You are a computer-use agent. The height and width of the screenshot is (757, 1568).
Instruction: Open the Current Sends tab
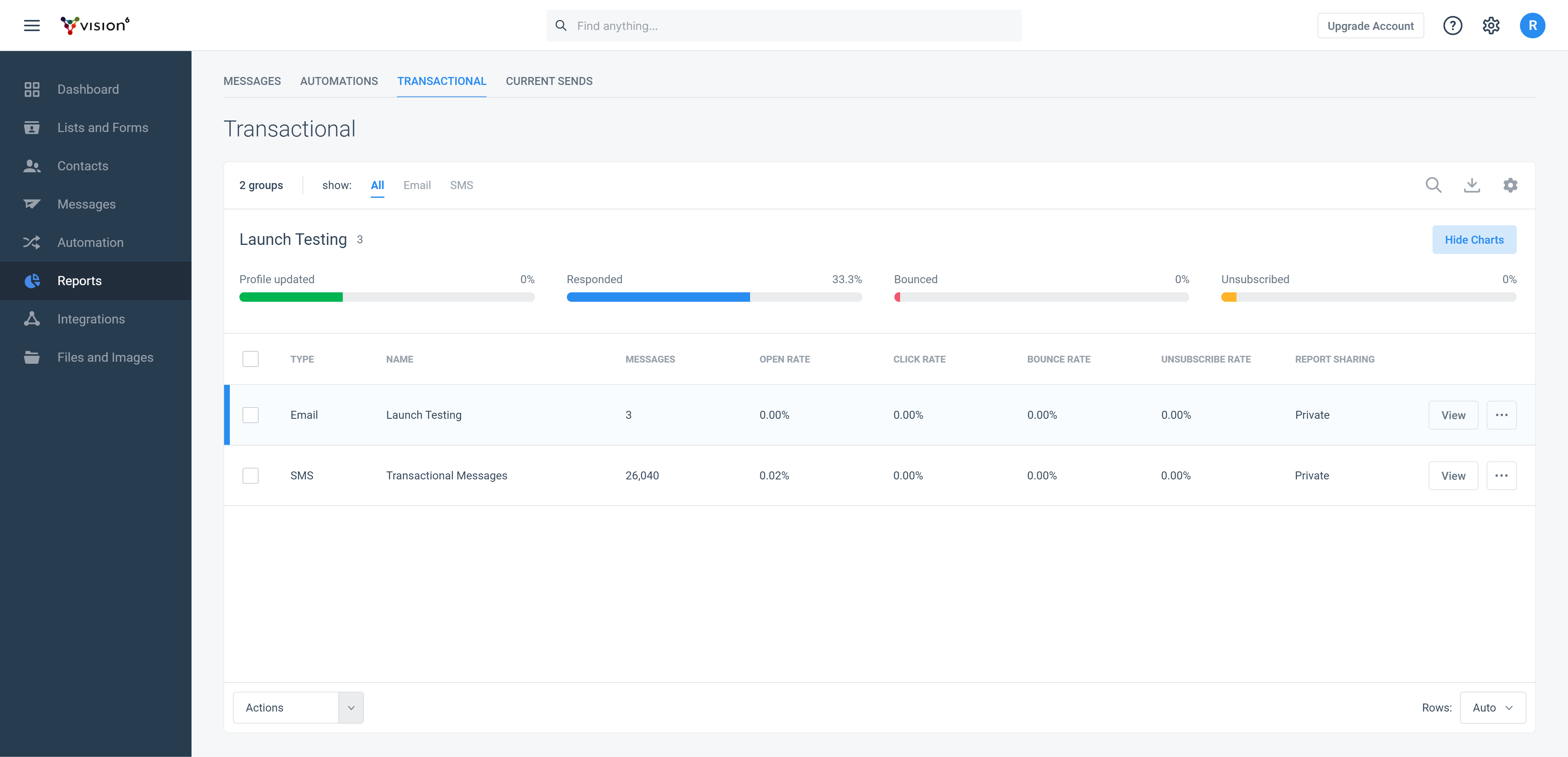pos(549,81)
